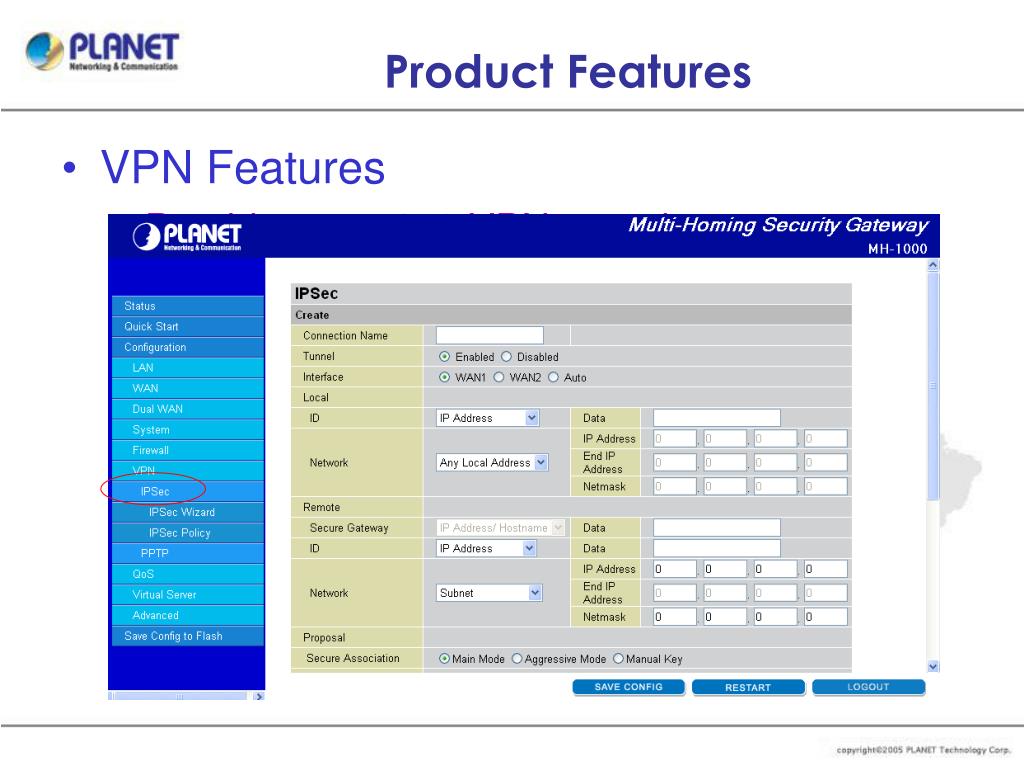Click the main panel vertical scrollbar thumb

click(x=933, y=385)
